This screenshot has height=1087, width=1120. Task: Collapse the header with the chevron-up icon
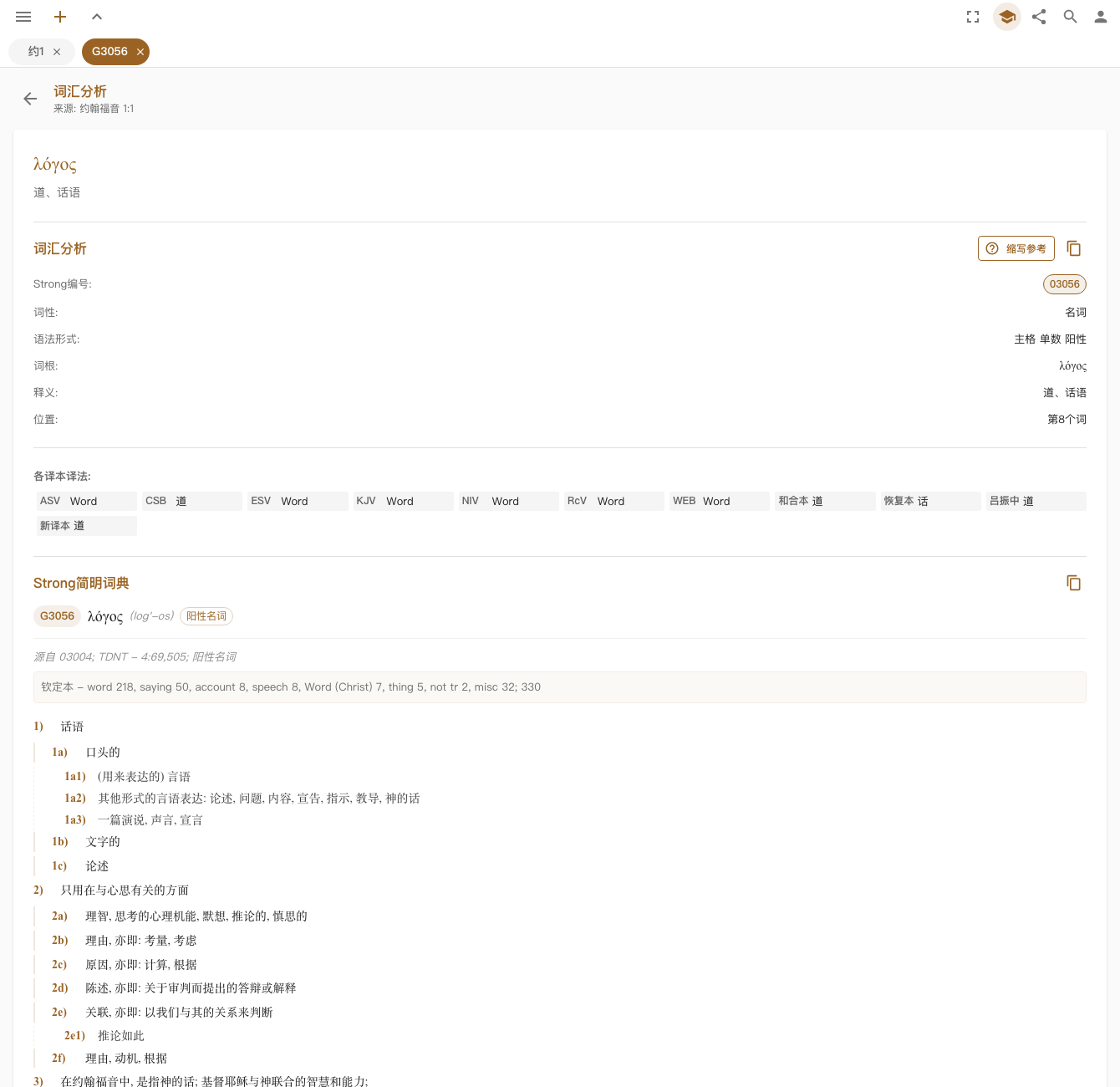[x=97, y=17]
